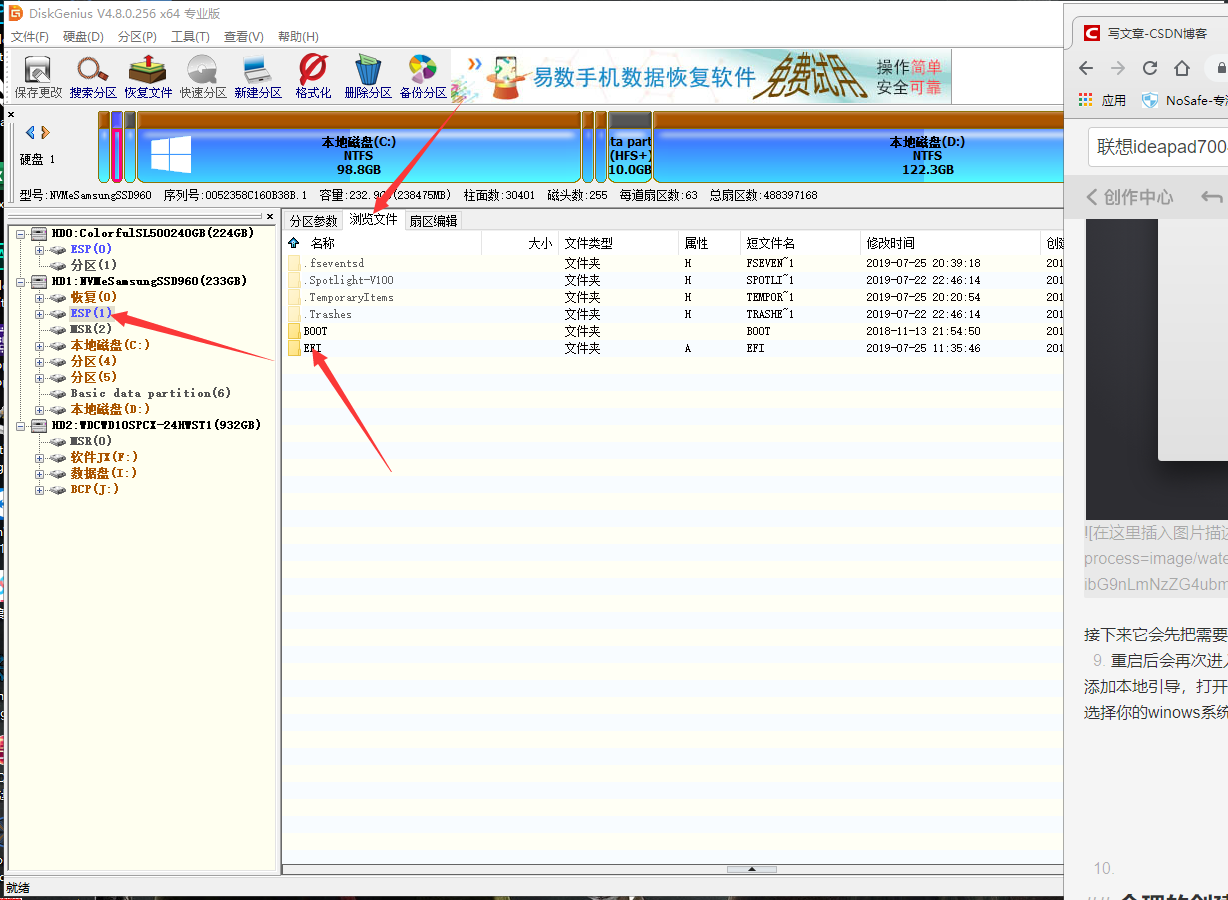This screenshot has height=900, width=1228.
Task: Open the 帮助(H) menu
Action: (298, 37)
